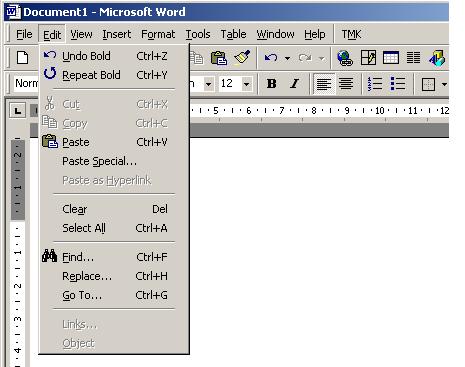Click the New Blank Document icon

point(23,58)
